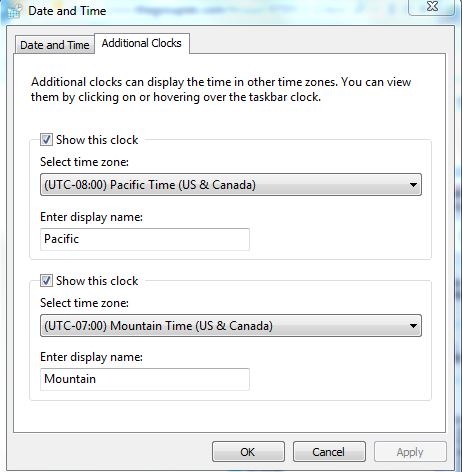Close the Date and Time dialog
This screenshot has width=462, height=472.
[x=432, y=7]
